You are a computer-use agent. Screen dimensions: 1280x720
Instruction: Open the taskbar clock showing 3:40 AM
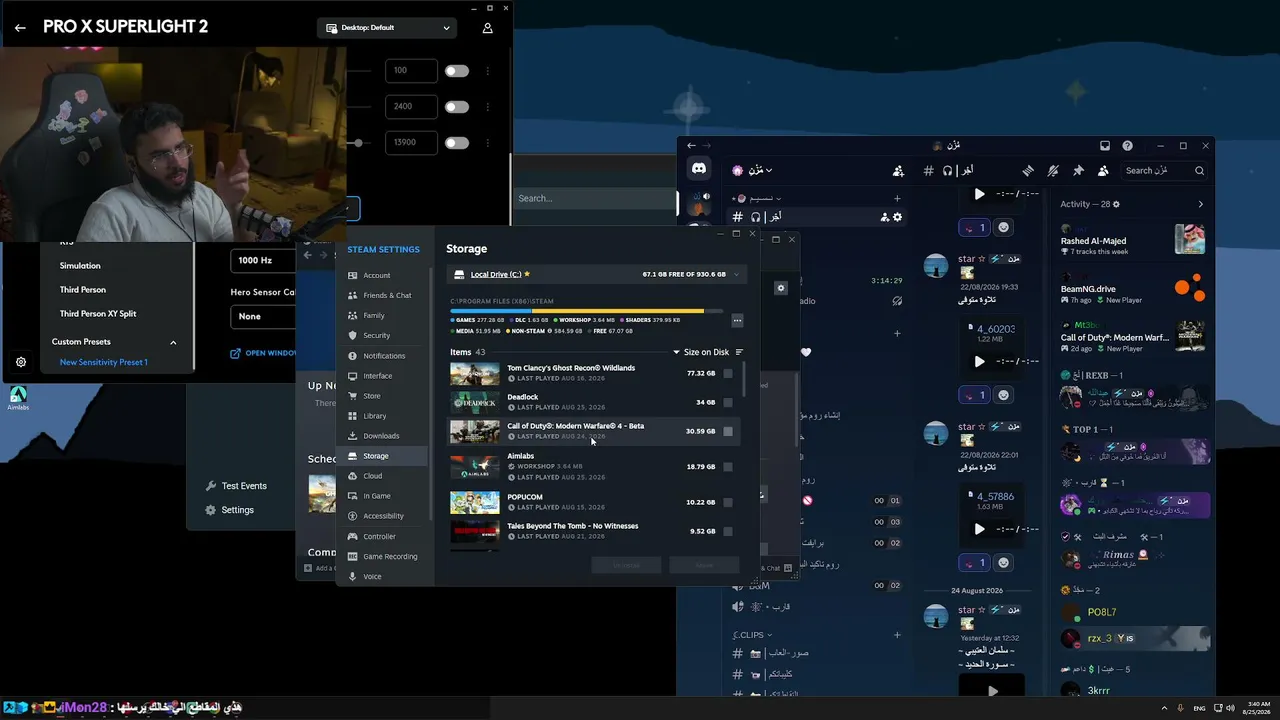pos(1256,707)
